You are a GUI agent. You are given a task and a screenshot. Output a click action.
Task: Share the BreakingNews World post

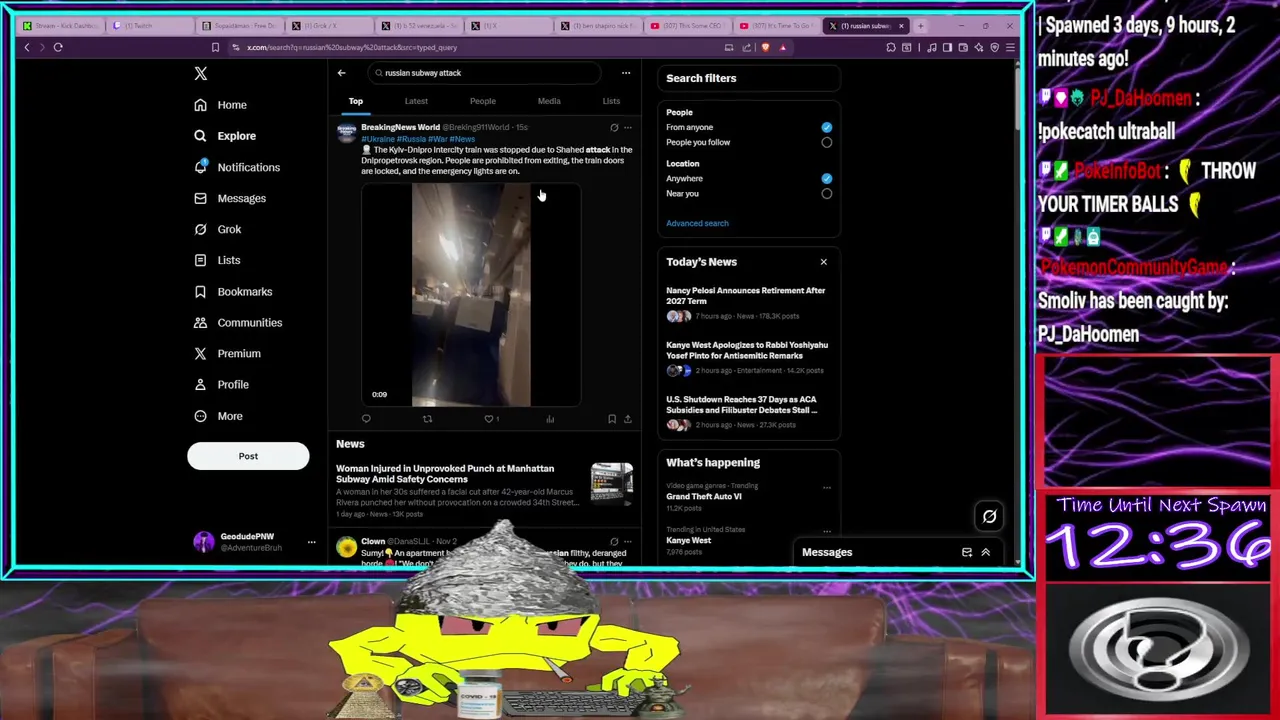pos(628,419)
